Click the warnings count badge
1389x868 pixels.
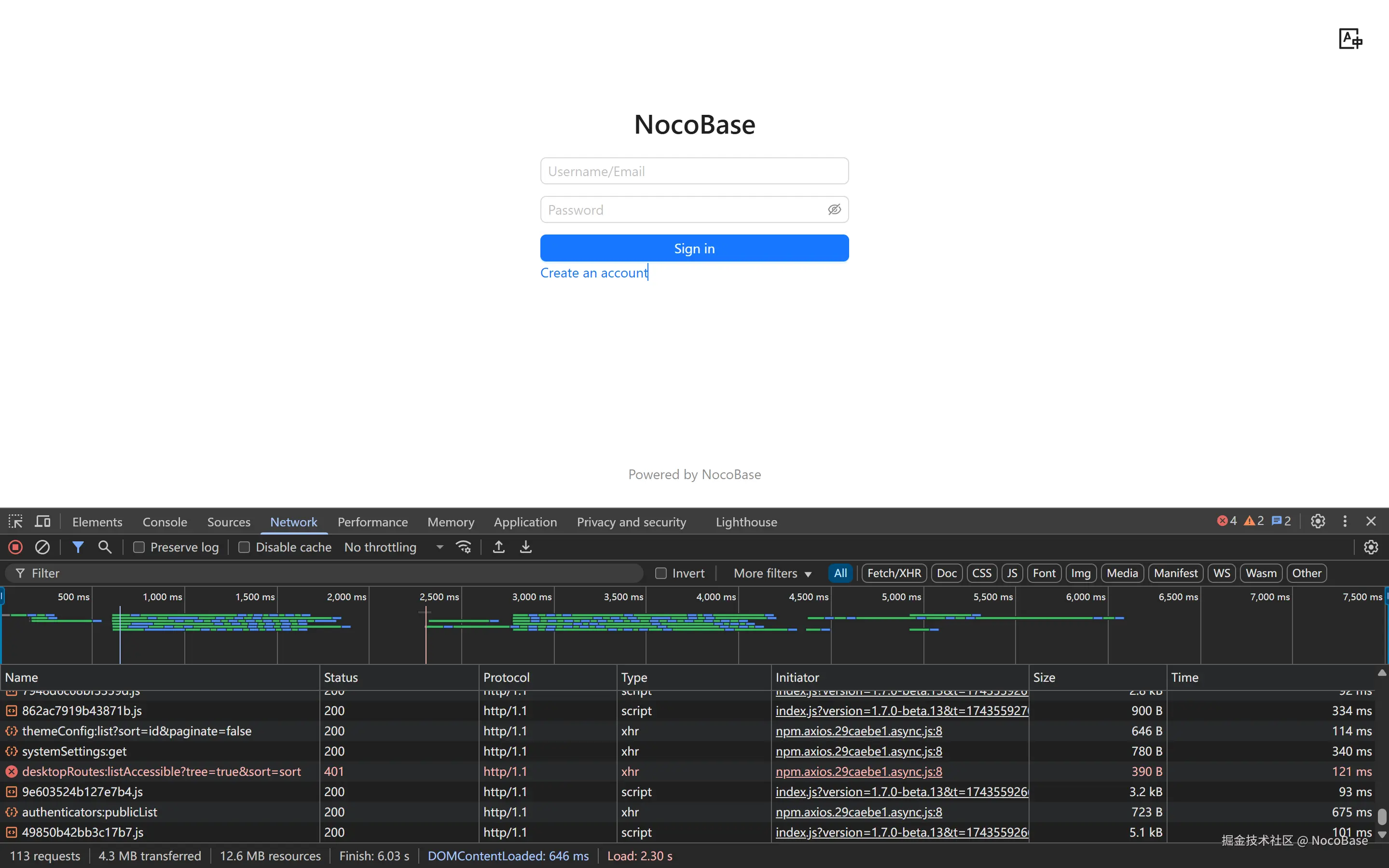click(1253, 521)
